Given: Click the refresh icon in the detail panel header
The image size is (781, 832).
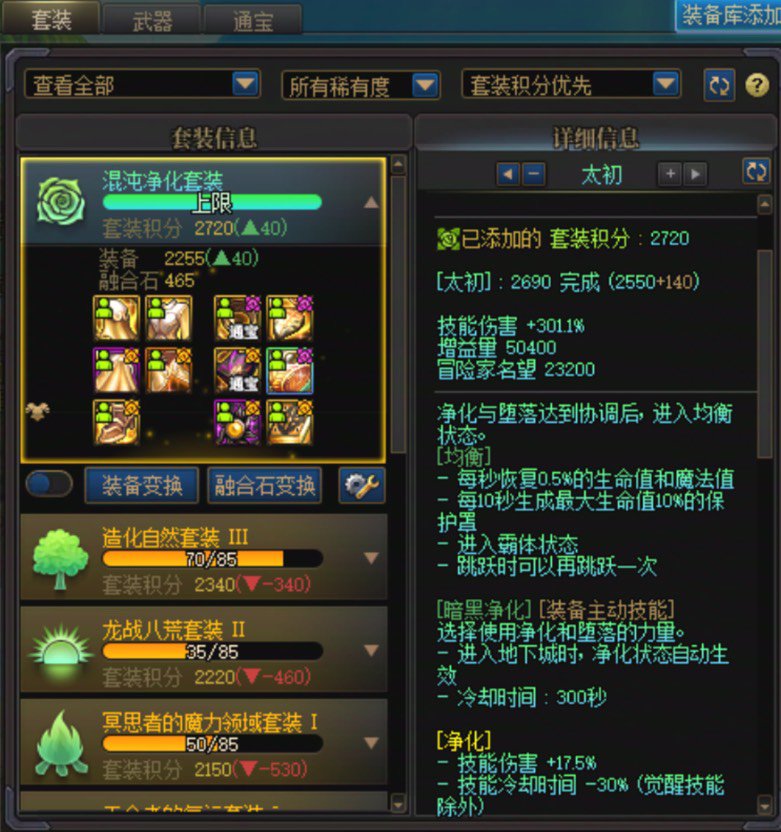Looking at the screenshot, I should [756, 171].
